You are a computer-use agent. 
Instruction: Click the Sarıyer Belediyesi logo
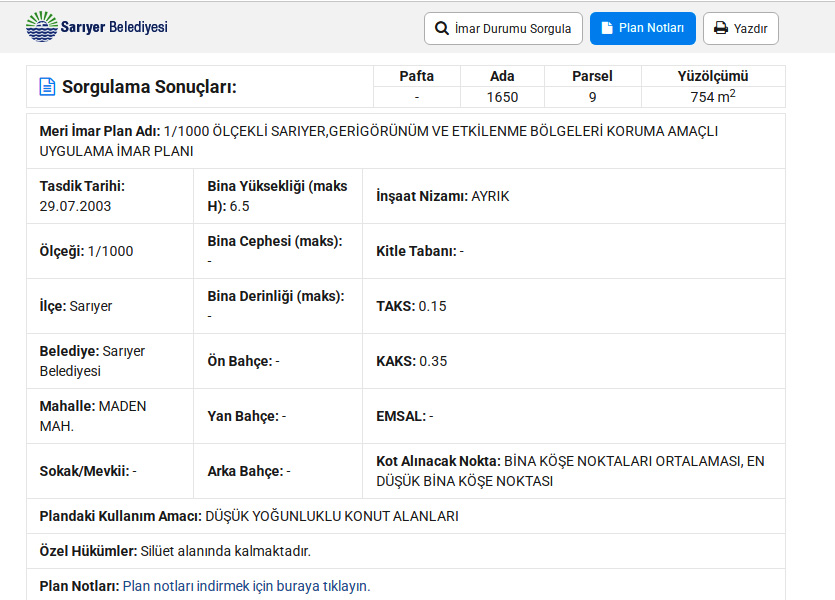[x=96, y=26]
